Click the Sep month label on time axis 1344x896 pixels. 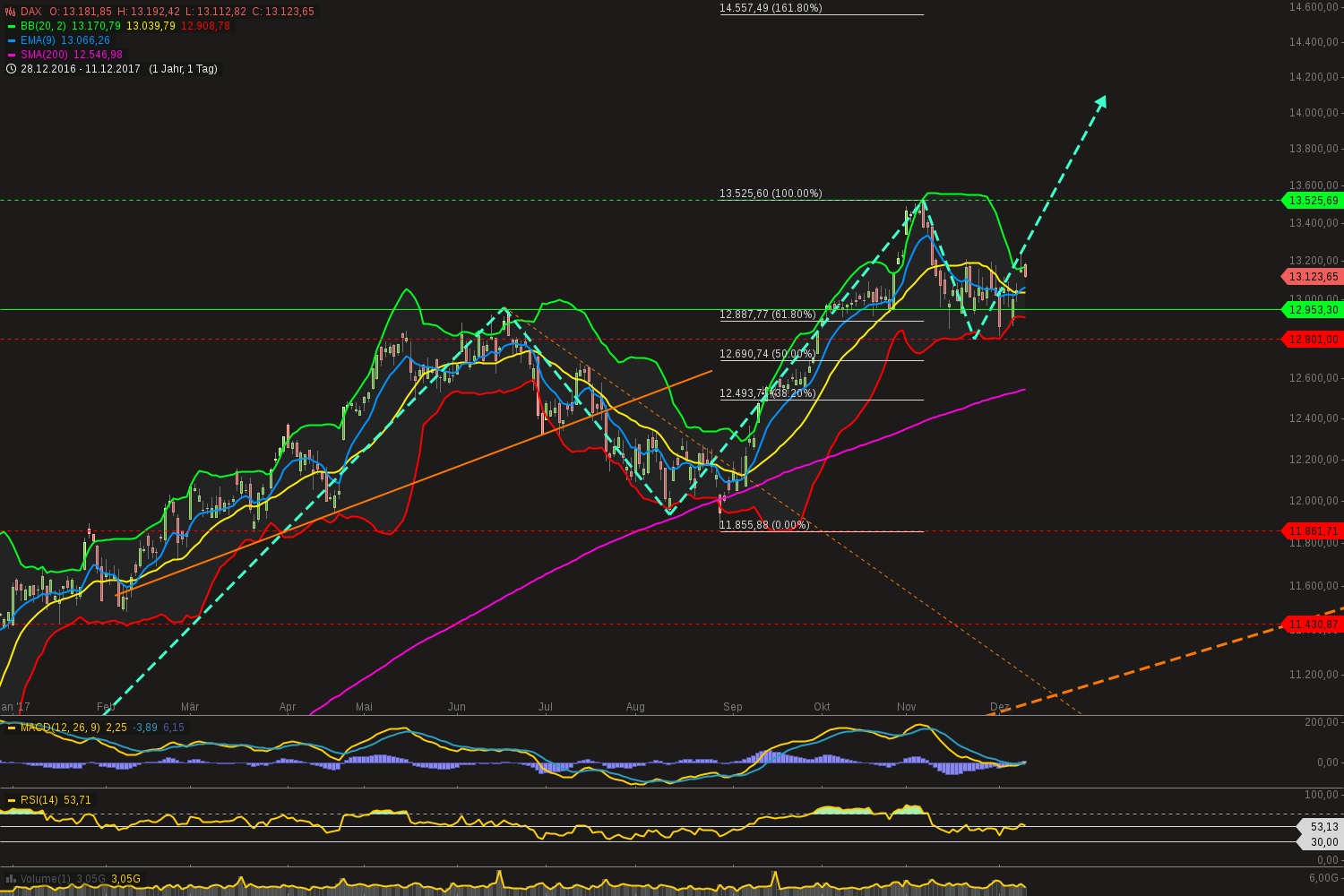(x=733, y=707)
